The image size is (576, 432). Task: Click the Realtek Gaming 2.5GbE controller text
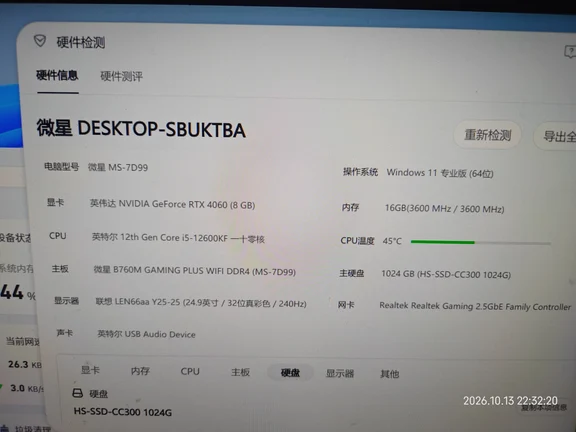coord(475,306)
